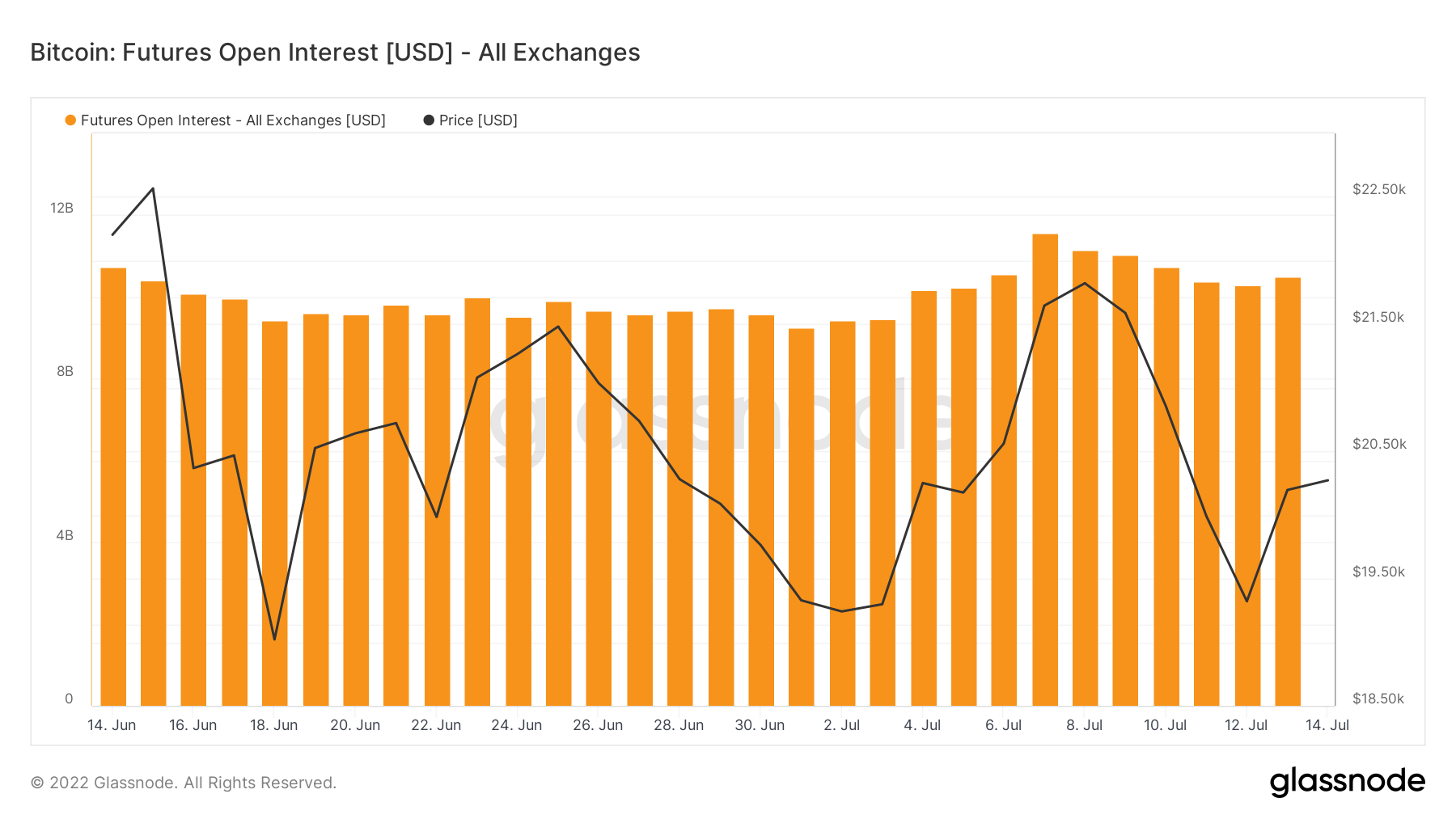Click the black Price legend dot
1456x819 pixels.
pyautogui.click(x=429, y=120)
